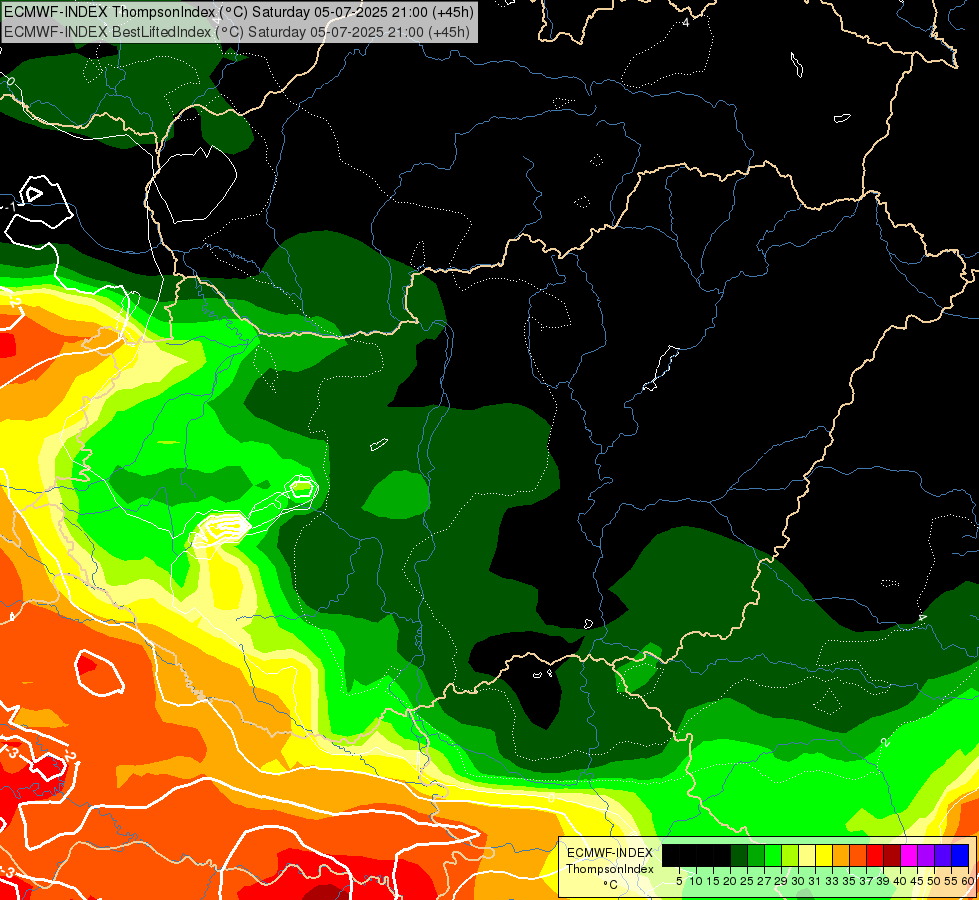979x900 pixels.
Task: Select the bright green 27–29 legend swatch
Action: click(x=773, y=855)
